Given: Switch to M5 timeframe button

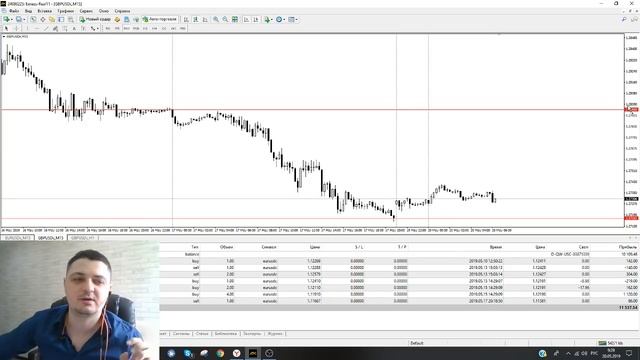Looking at the screenshot, I should (x=117, y=29).
